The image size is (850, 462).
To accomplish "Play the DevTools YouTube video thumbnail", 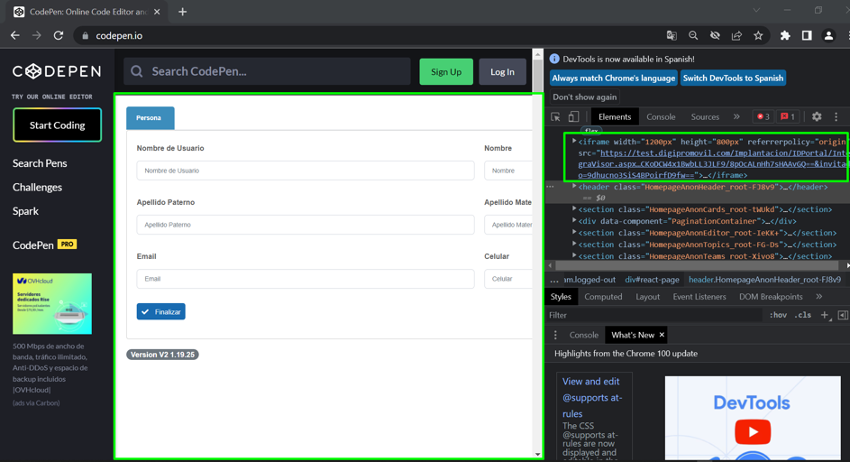I will point(751,432).
